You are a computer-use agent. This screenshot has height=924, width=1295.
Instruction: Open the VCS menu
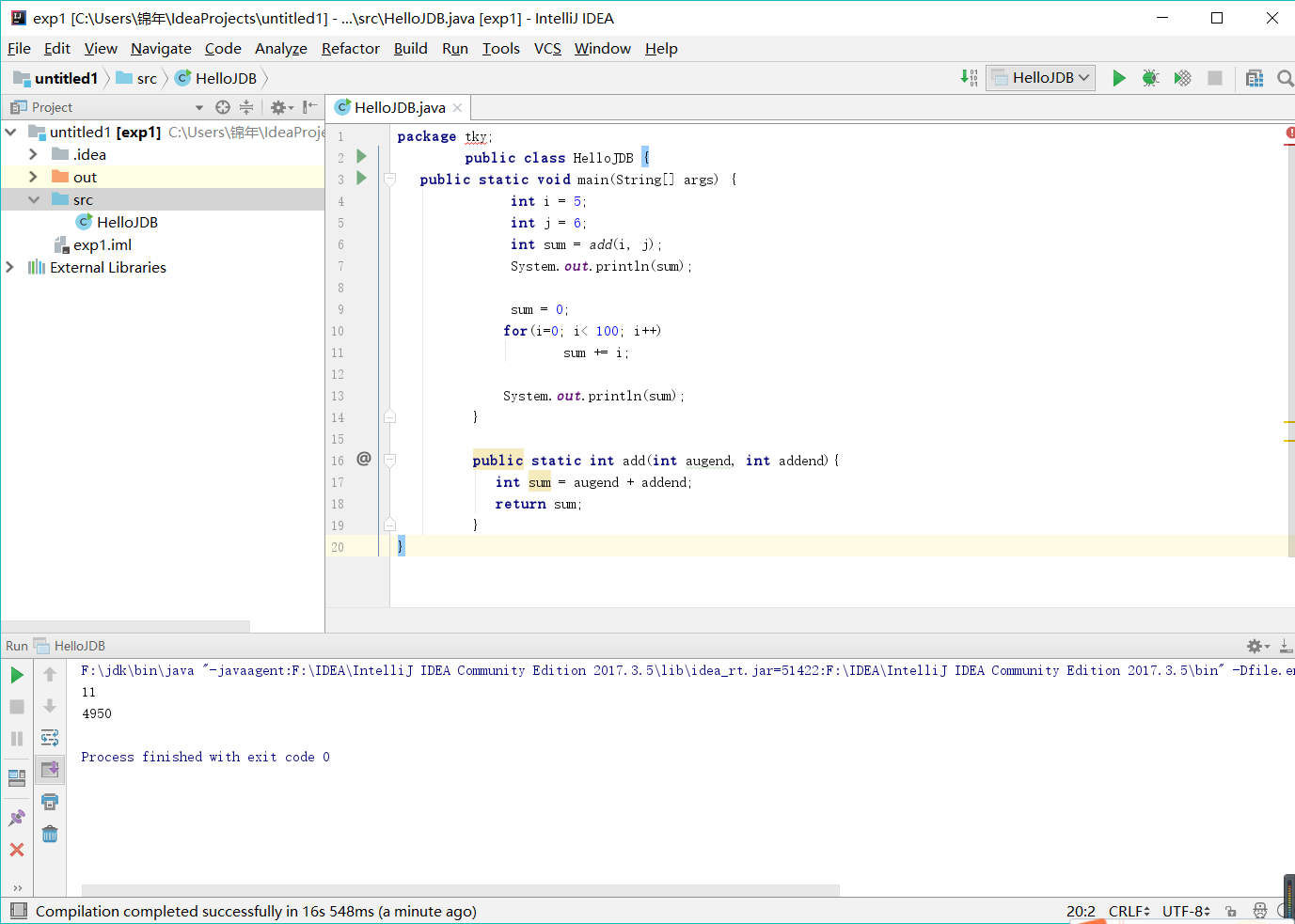(x=546, y=49)
